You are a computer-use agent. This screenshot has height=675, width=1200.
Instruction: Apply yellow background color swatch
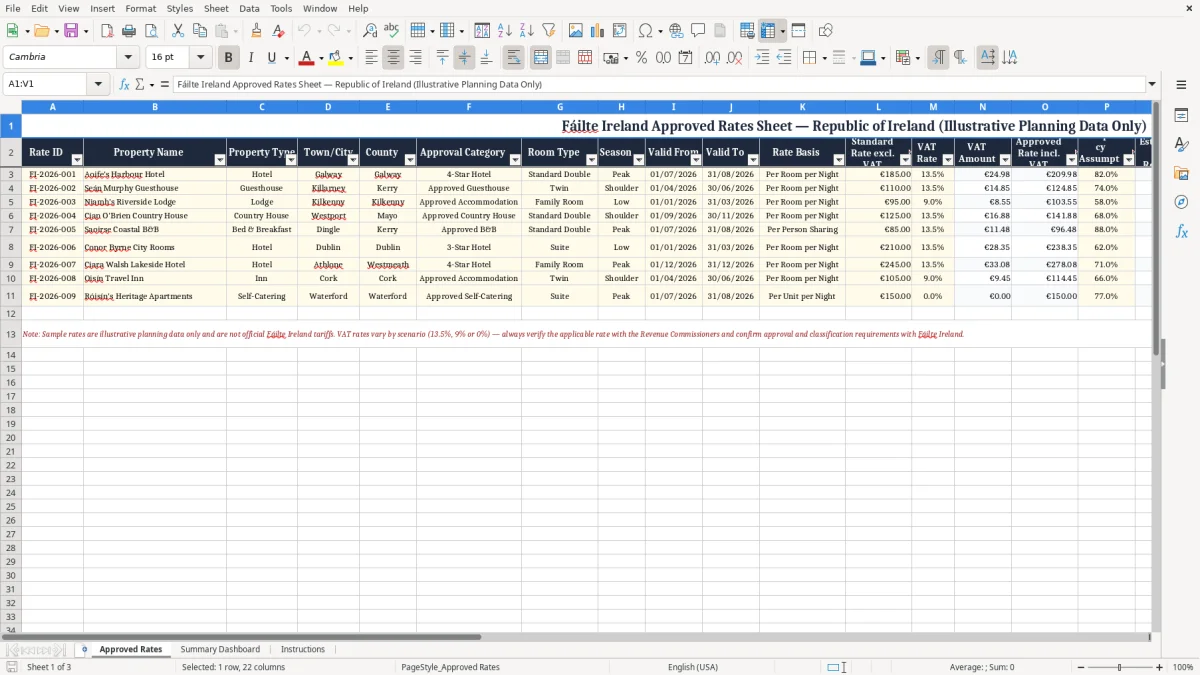pyautogui.click(x=336, y=58)
